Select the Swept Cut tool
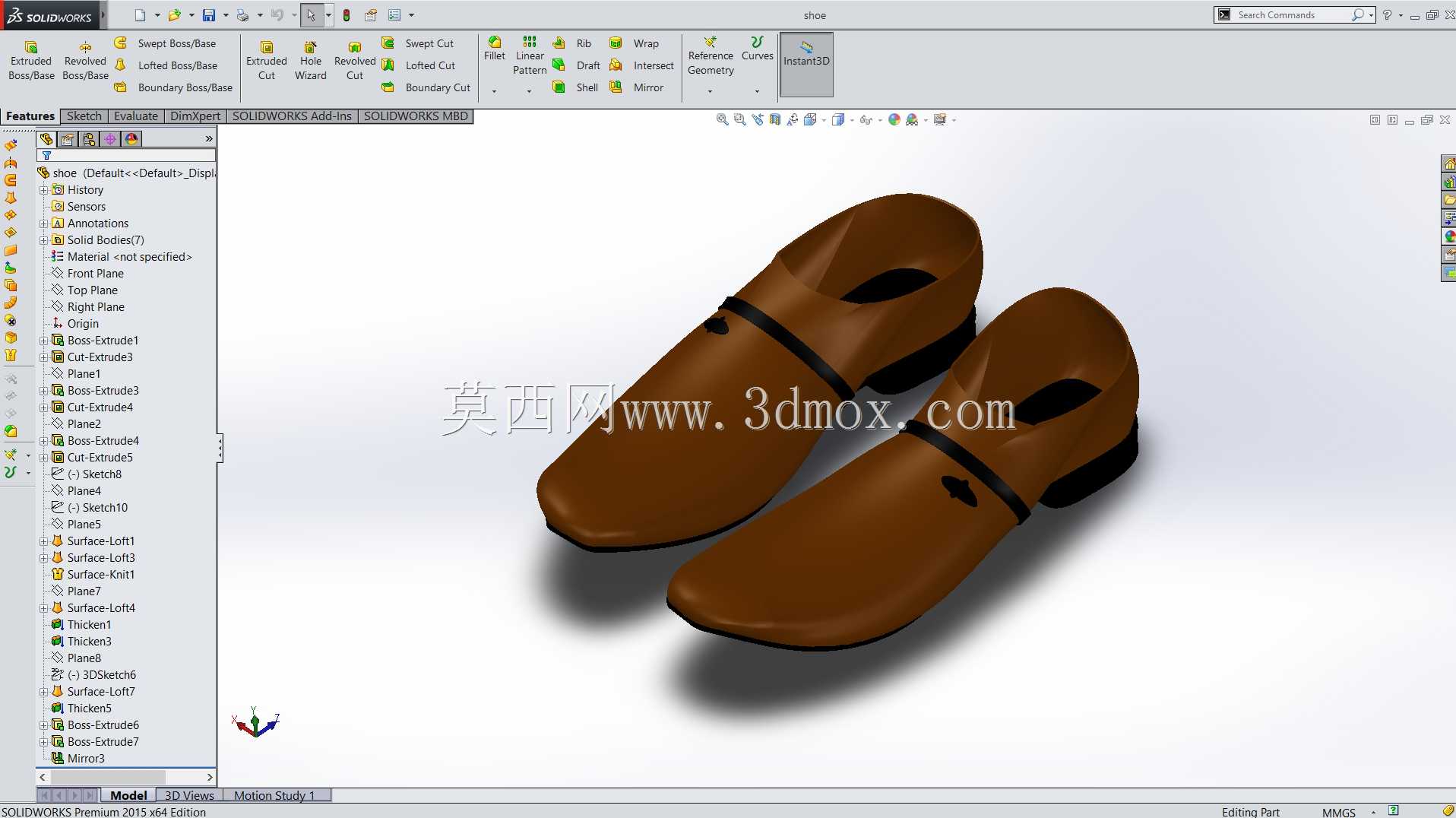 pyautogui.click(x=419, y=43)
